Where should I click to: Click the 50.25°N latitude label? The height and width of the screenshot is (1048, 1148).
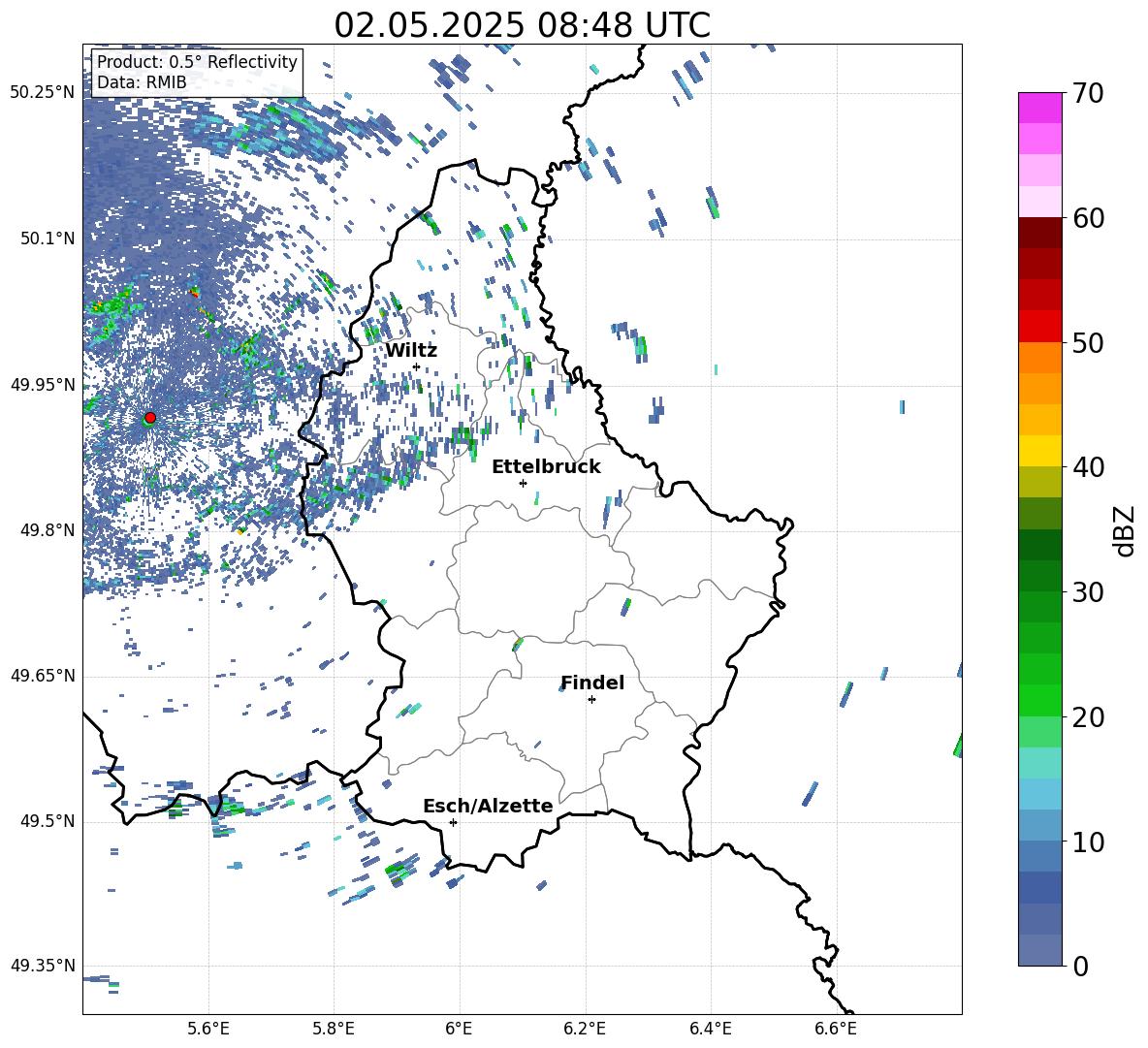pos(43,92)
